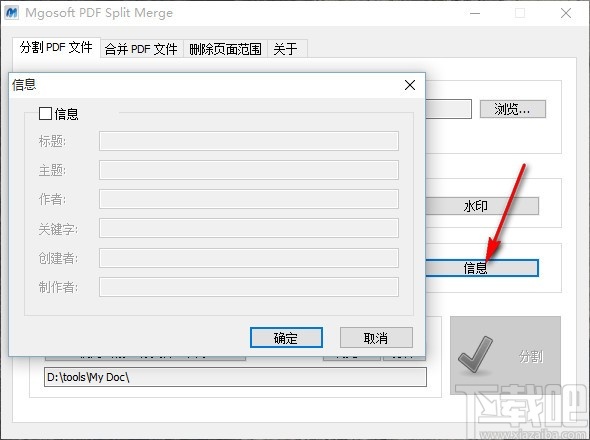Close the Mgosoft PDF Split Merge window
This screenshot has height=440, width=590.
(x=566, y=13)
